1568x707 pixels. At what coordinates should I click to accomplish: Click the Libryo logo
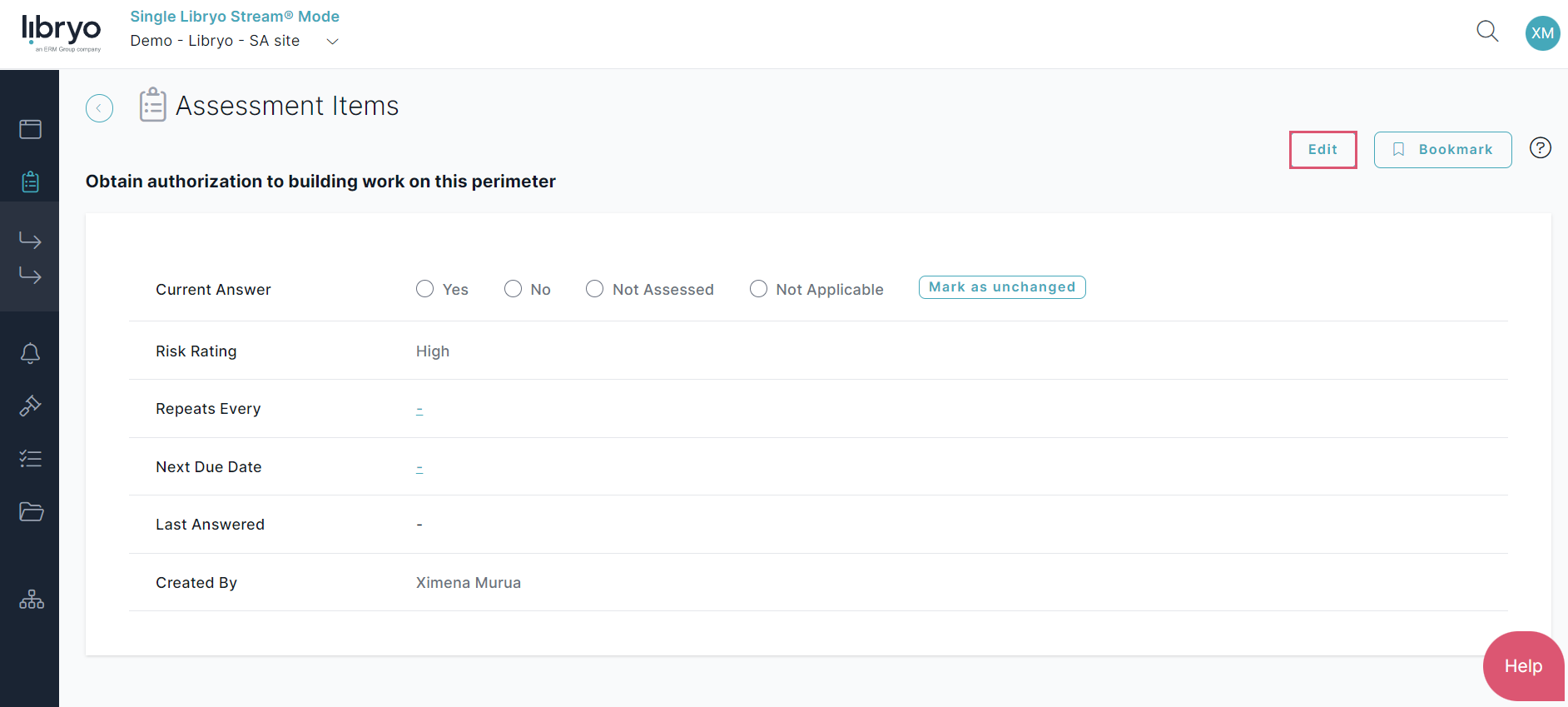[x=62, y=33]
